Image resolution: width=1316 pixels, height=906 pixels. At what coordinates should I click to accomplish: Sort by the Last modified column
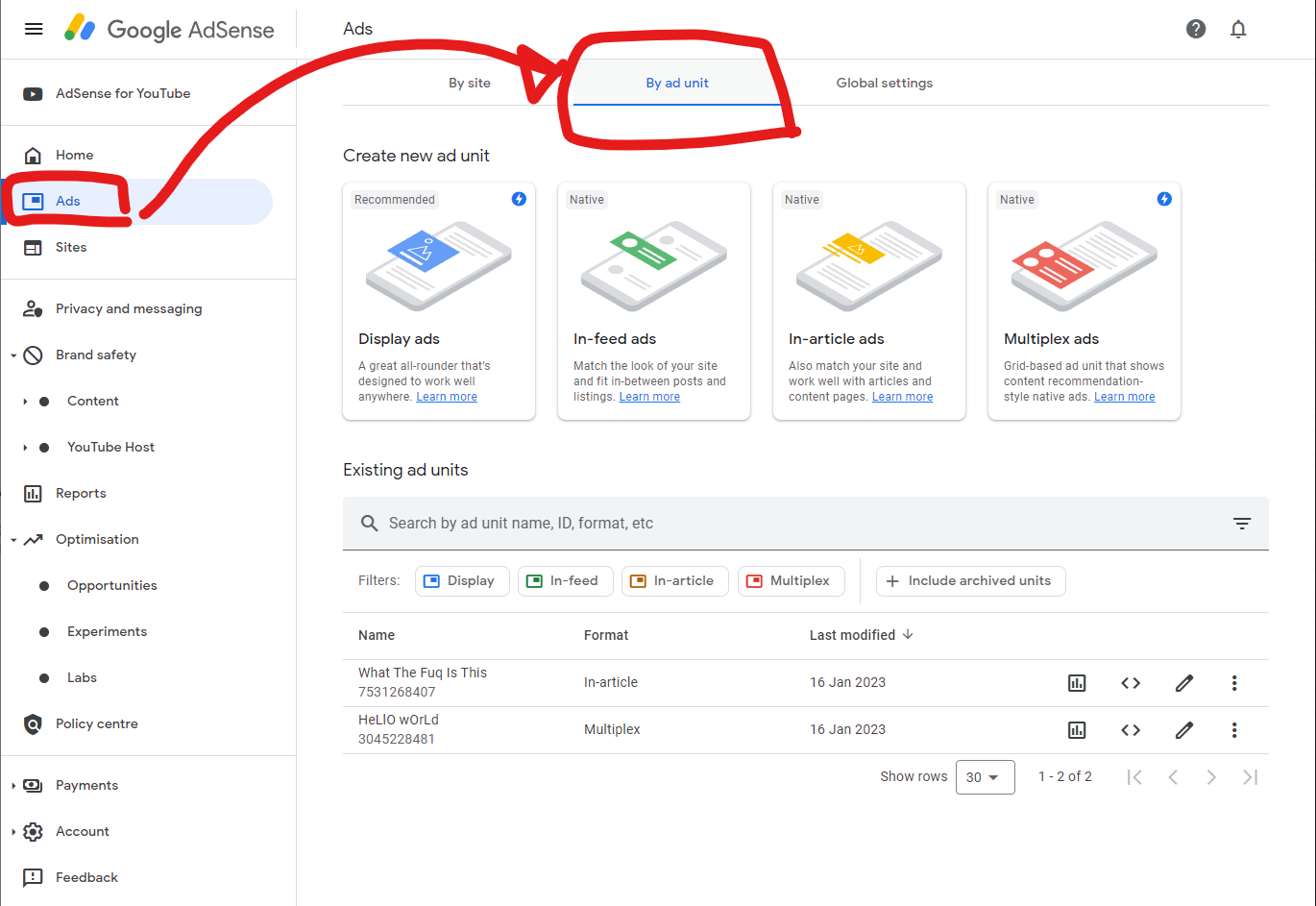tap(862, 635)
